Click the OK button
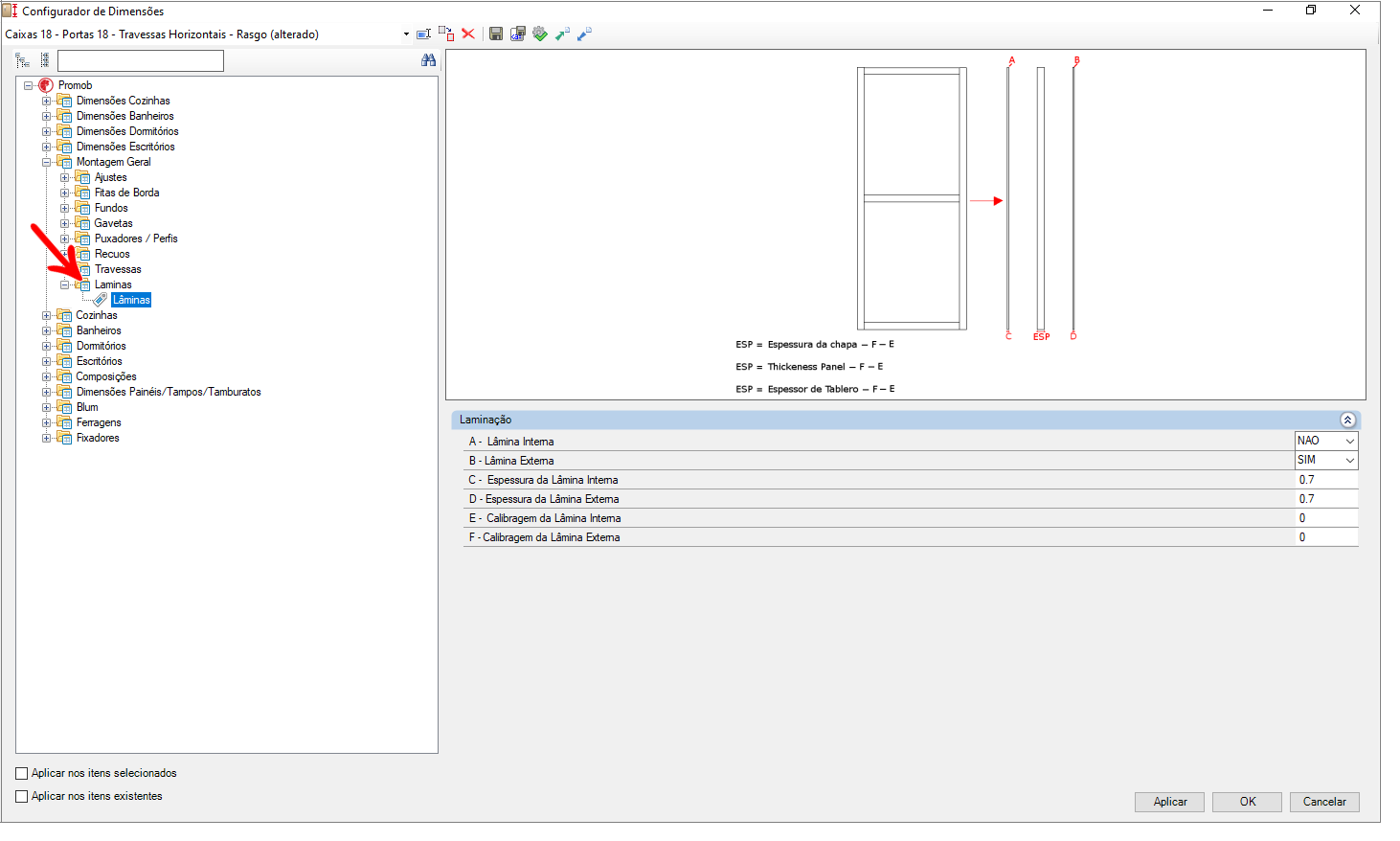Viewport: 1400px width, 841px height. pyautogui.click(x=1247, y=802)
